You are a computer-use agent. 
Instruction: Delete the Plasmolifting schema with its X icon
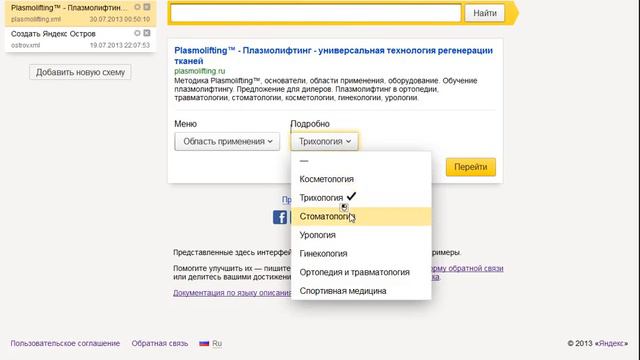[x=147, y=7]
